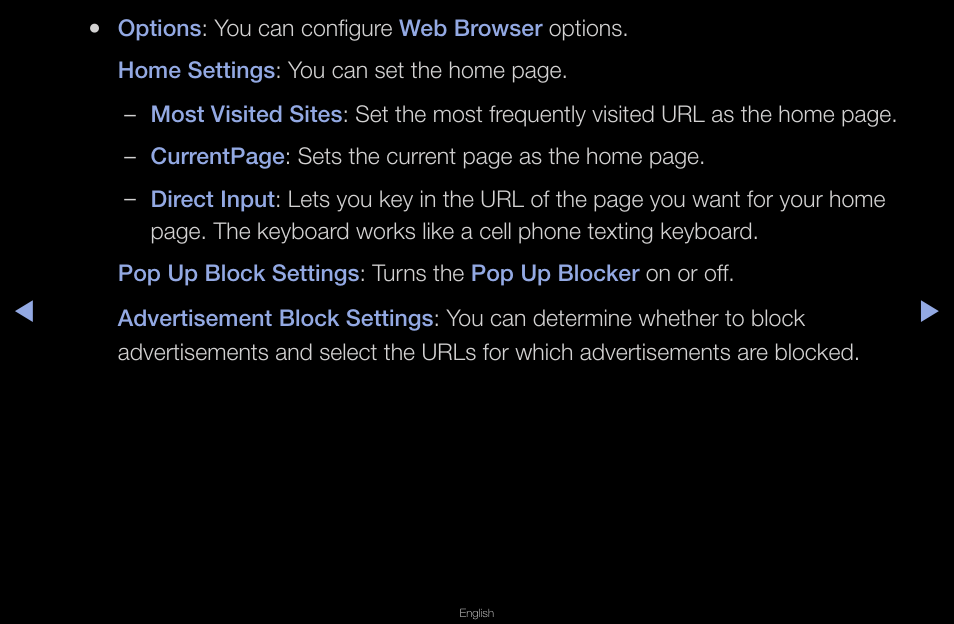Go to previous page with left arrow
The image size is (954, 624).
[24, 311]
